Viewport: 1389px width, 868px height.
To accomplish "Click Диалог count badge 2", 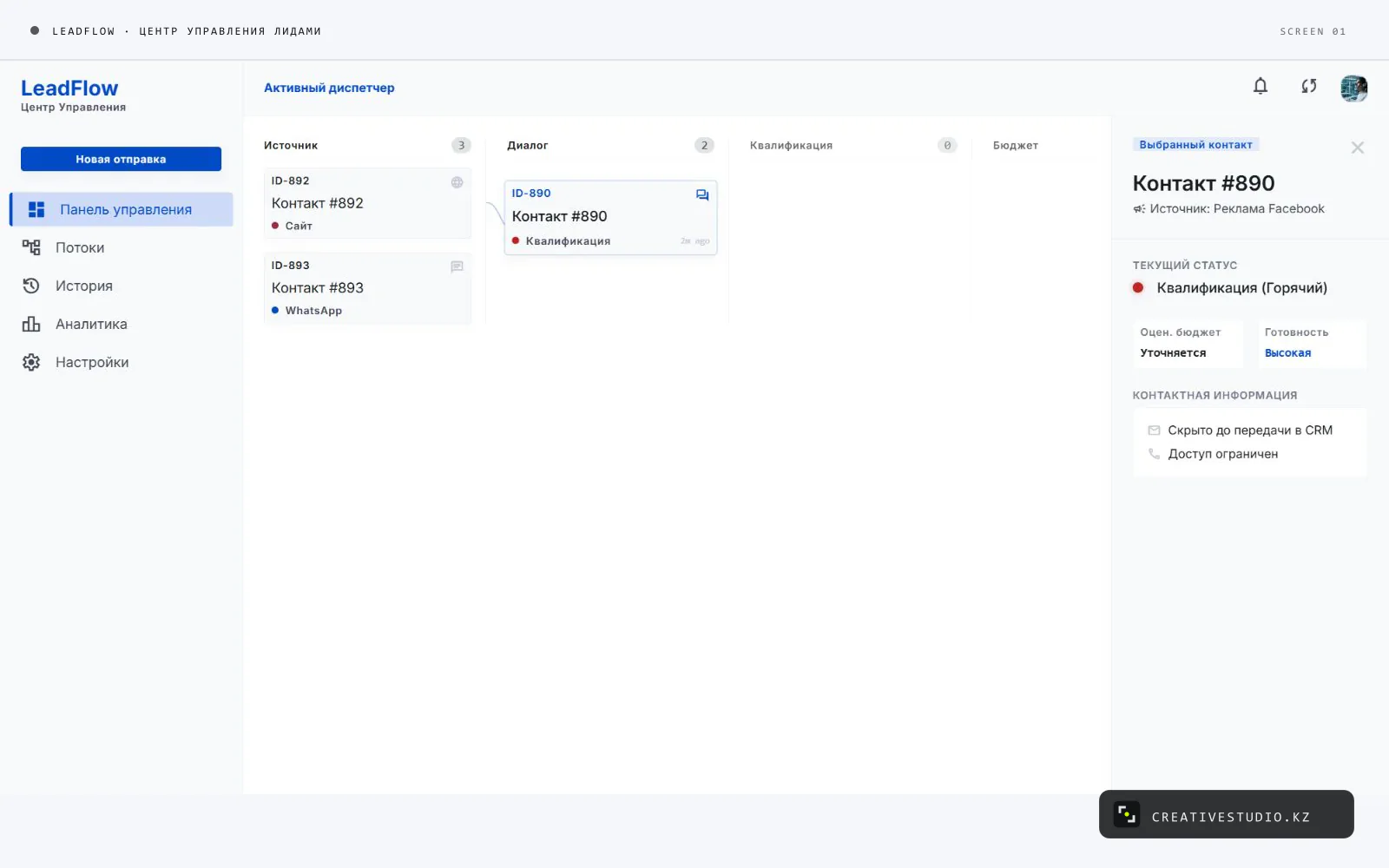I will [x=704, y=145].
